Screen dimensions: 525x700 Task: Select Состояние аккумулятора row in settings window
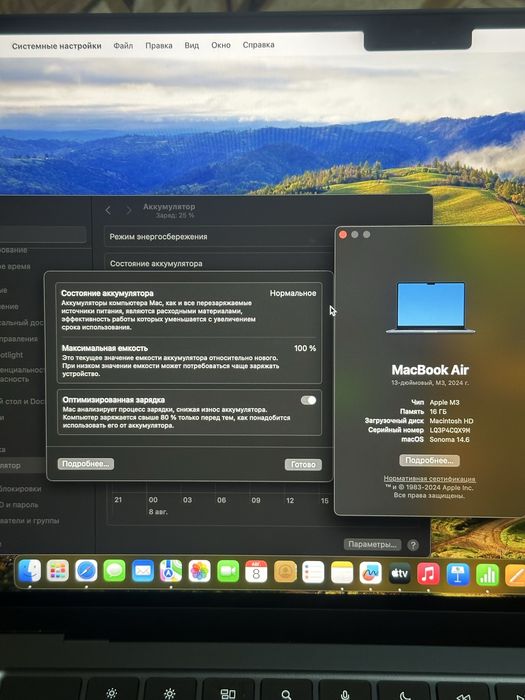(219, 262)
